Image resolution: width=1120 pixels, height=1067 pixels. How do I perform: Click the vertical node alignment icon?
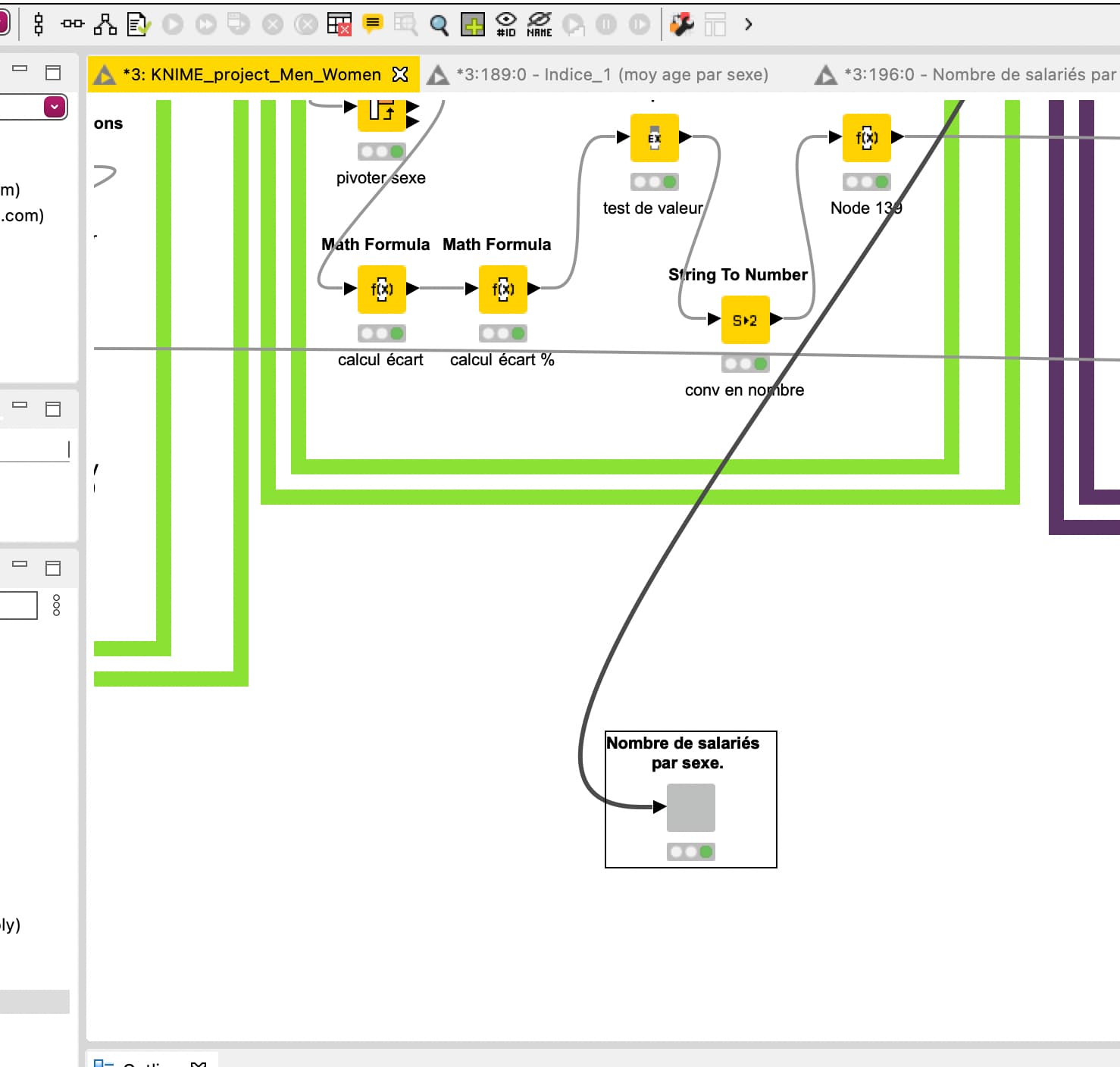(39, 24)
